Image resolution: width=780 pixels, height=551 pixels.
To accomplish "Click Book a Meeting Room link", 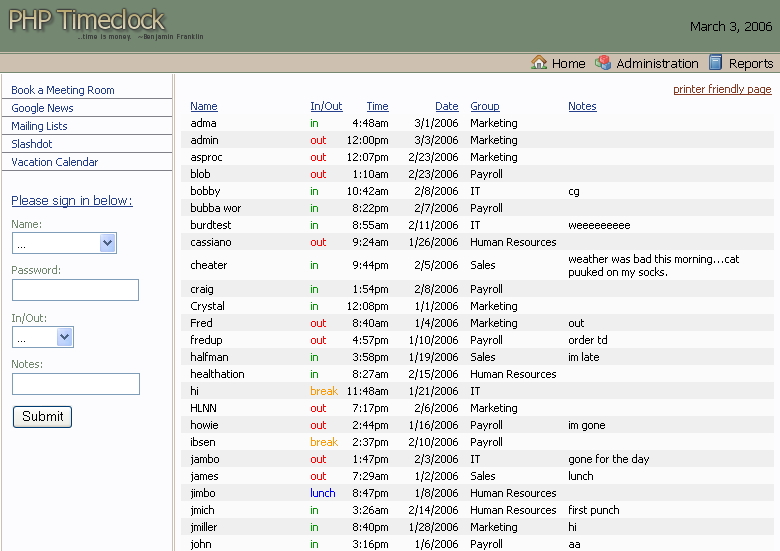I will pos(63,90).
